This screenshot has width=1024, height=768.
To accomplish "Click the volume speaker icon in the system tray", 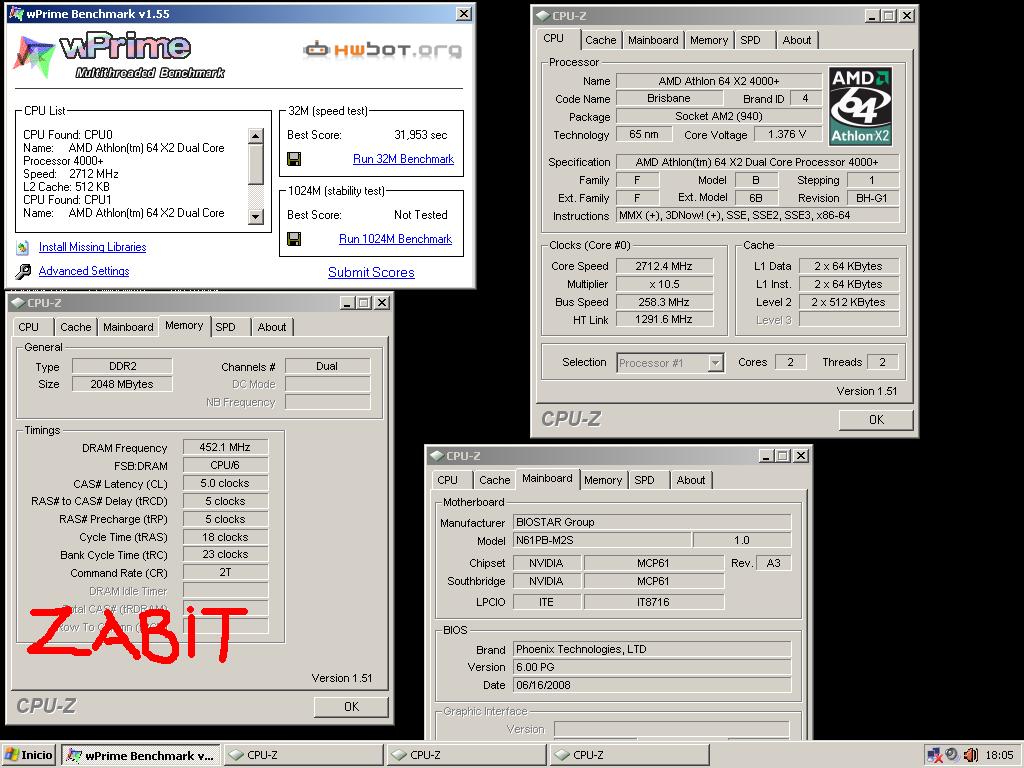I will pyautogui.click(x=970, y=755).
